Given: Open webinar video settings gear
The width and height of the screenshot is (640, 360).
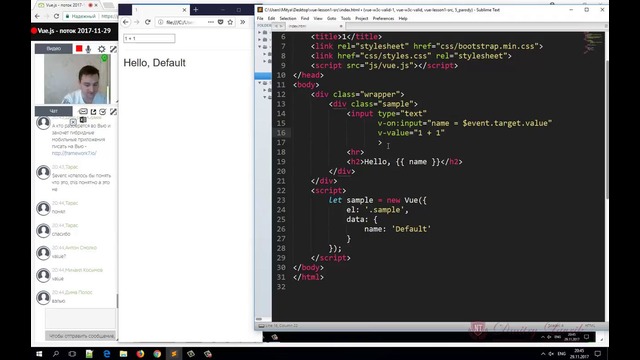Looking at the screenshot, I should tap(102, 49).
